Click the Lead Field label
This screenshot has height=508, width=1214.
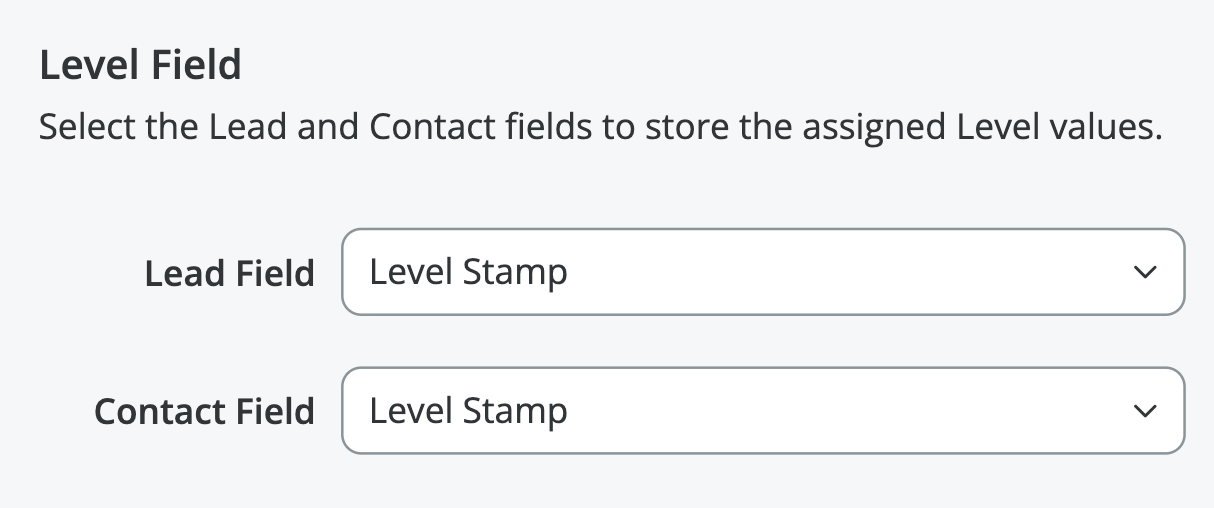click(229, 273)
